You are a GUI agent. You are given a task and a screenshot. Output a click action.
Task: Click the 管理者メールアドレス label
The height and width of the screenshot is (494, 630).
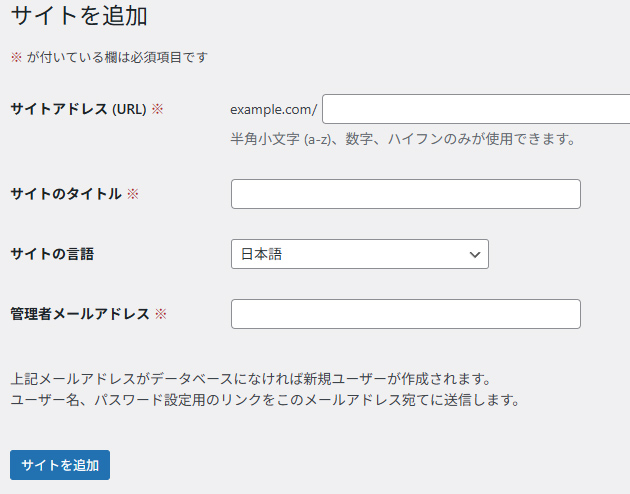coord(80,314)
